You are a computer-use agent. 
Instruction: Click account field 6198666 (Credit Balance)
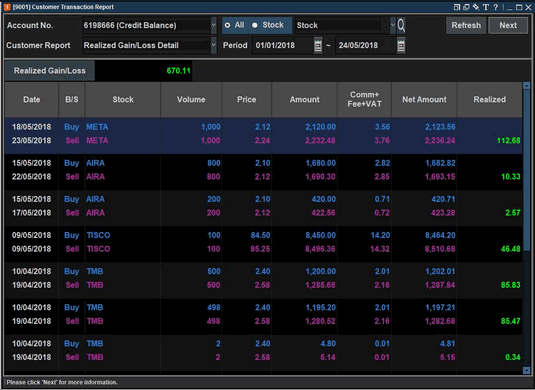pyautogui.click(x=147, y=25)
